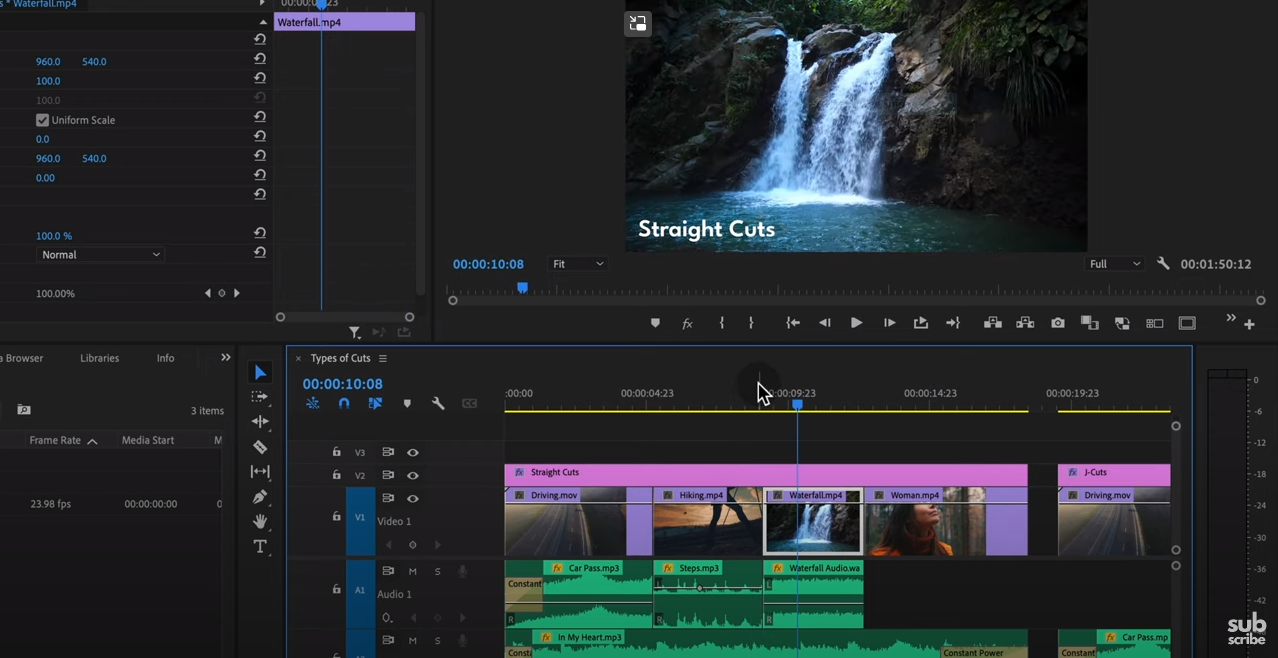Viewport: 1278px width, 658px height.
Task: Select the Hand tool
Action: point(260,521)
